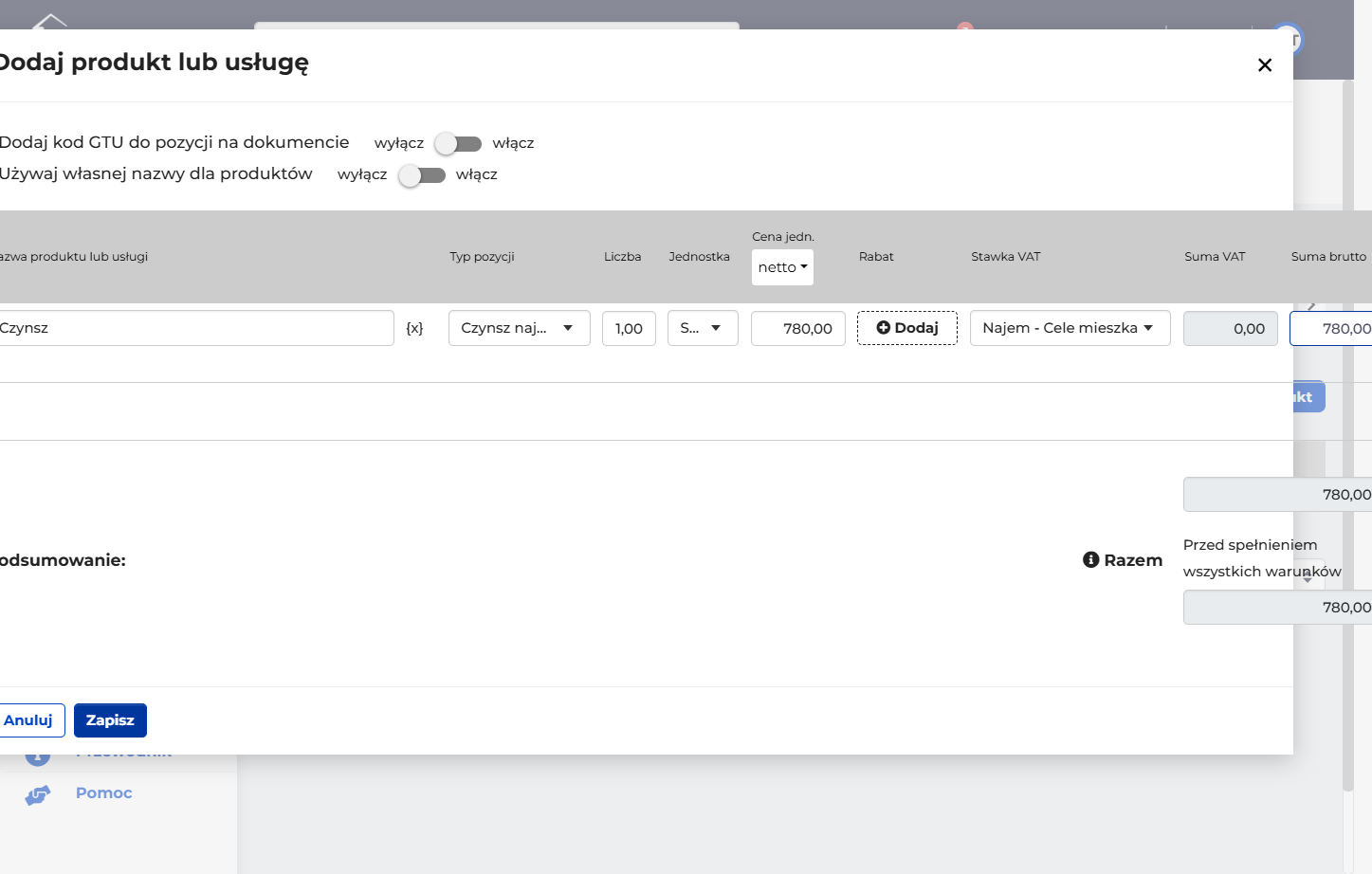
Task: Click the Rabat column header
Action: coord(876,257)
